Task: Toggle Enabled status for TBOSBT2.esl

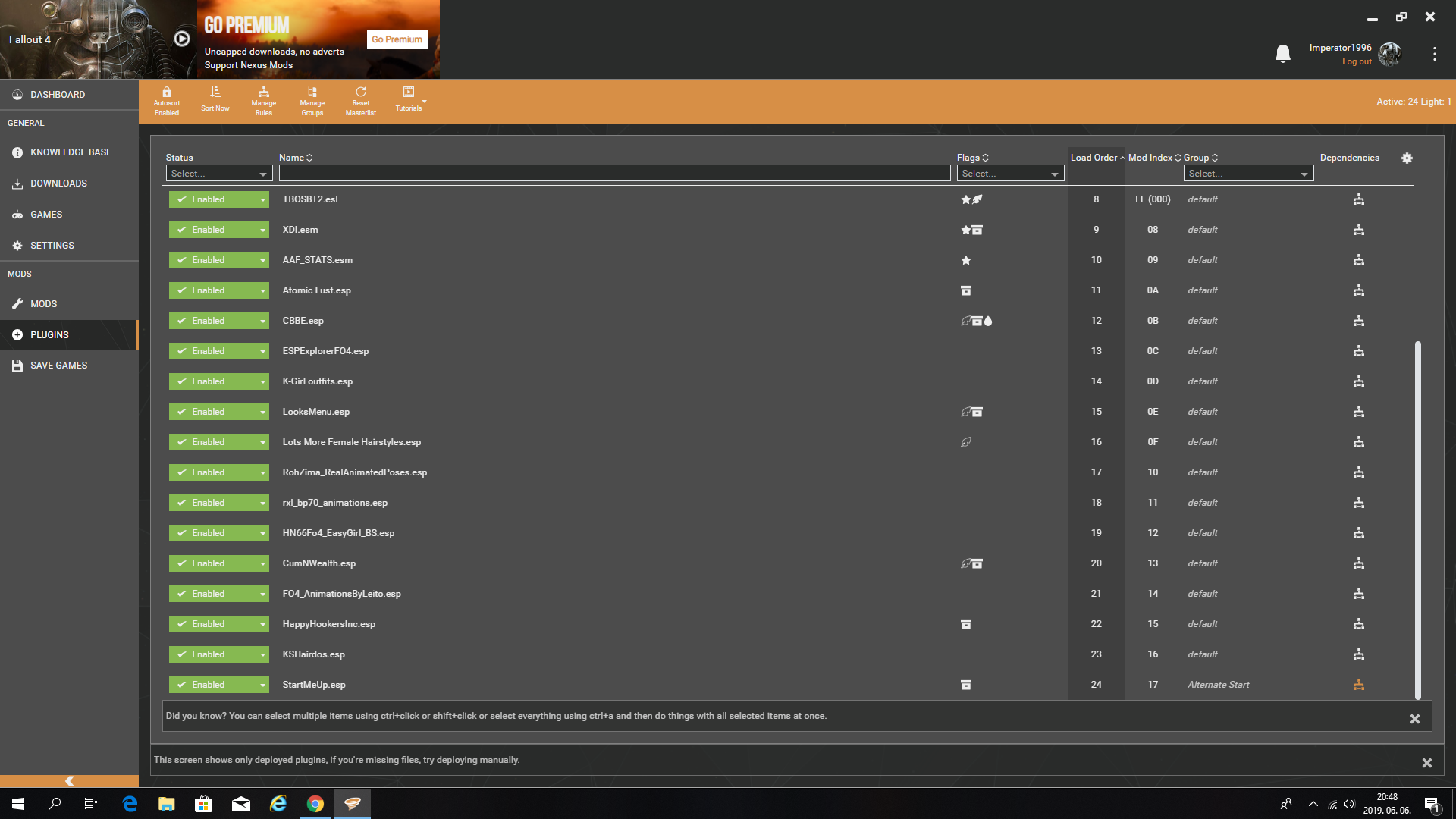Action: [x=212, y=199]
